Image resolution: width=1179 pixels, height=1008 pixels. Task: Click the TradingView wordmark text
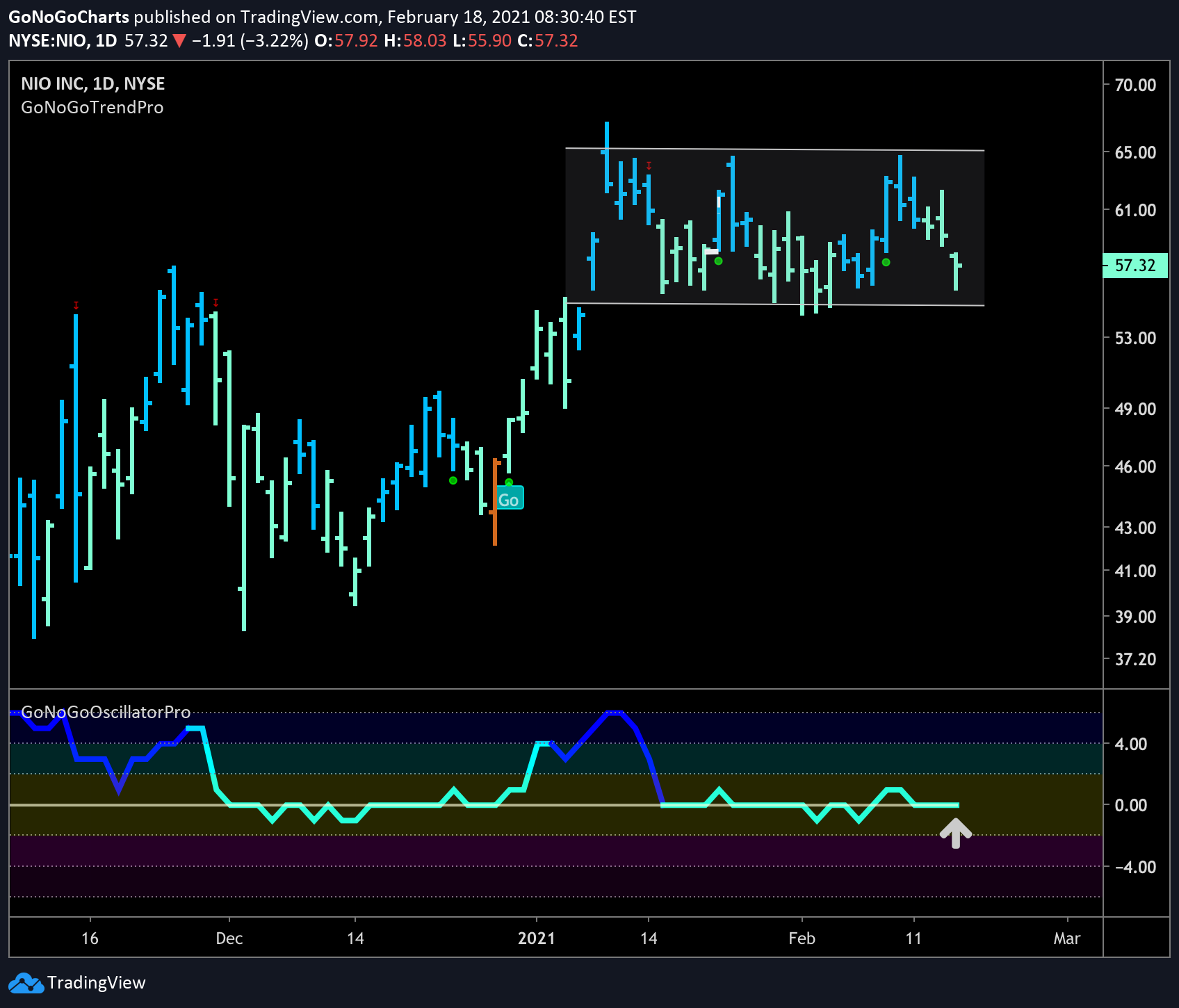coord(97,983)
